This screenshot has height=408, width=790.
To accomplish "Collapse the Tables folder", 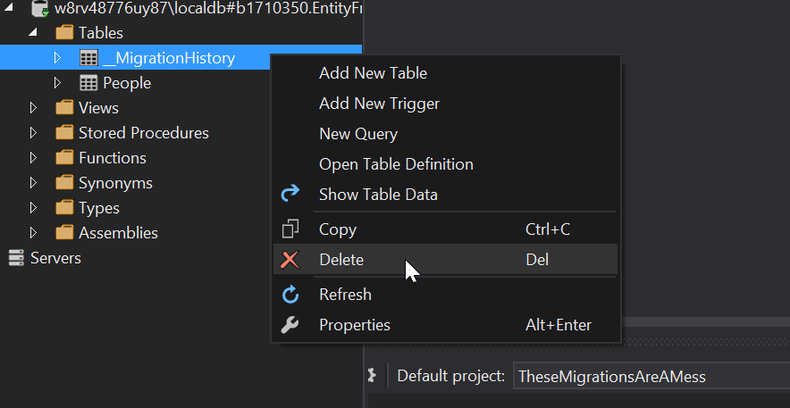I will (x=33, y=32).
